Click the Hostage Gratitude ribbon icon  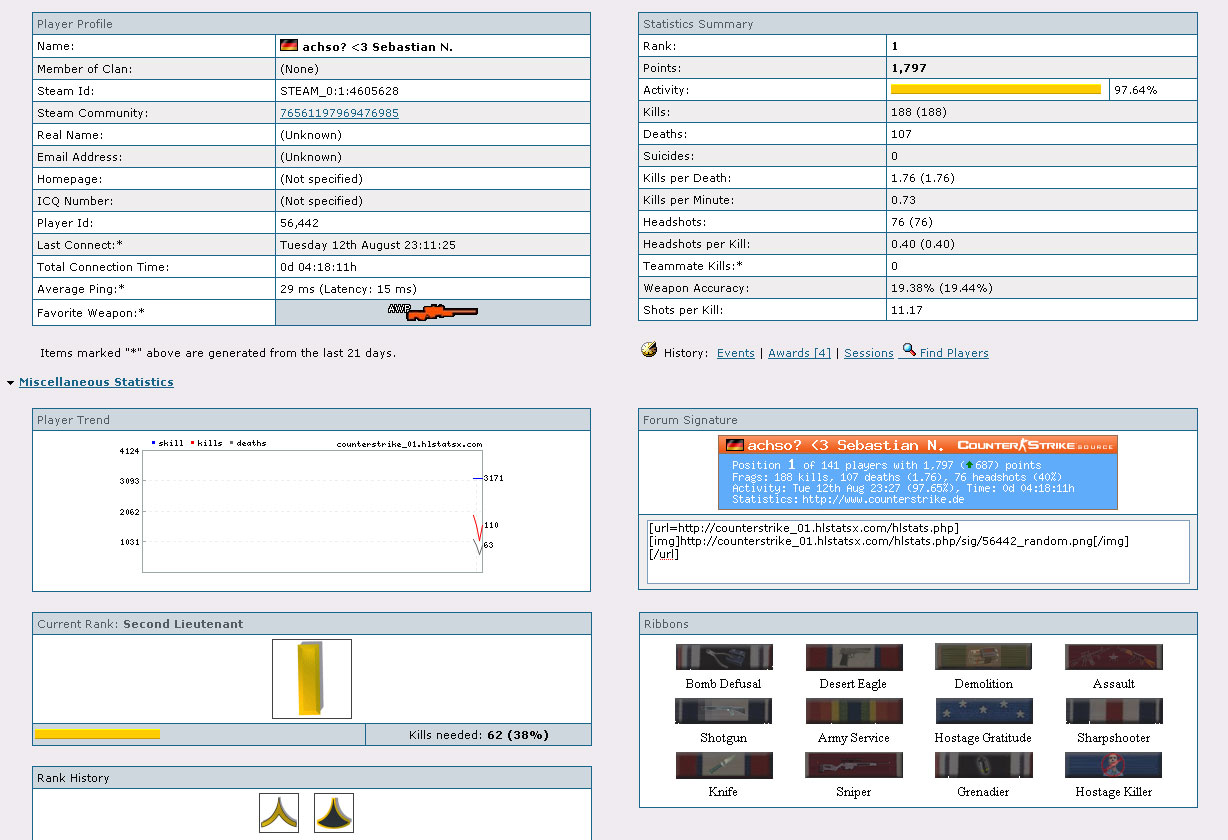coord(983,711)
